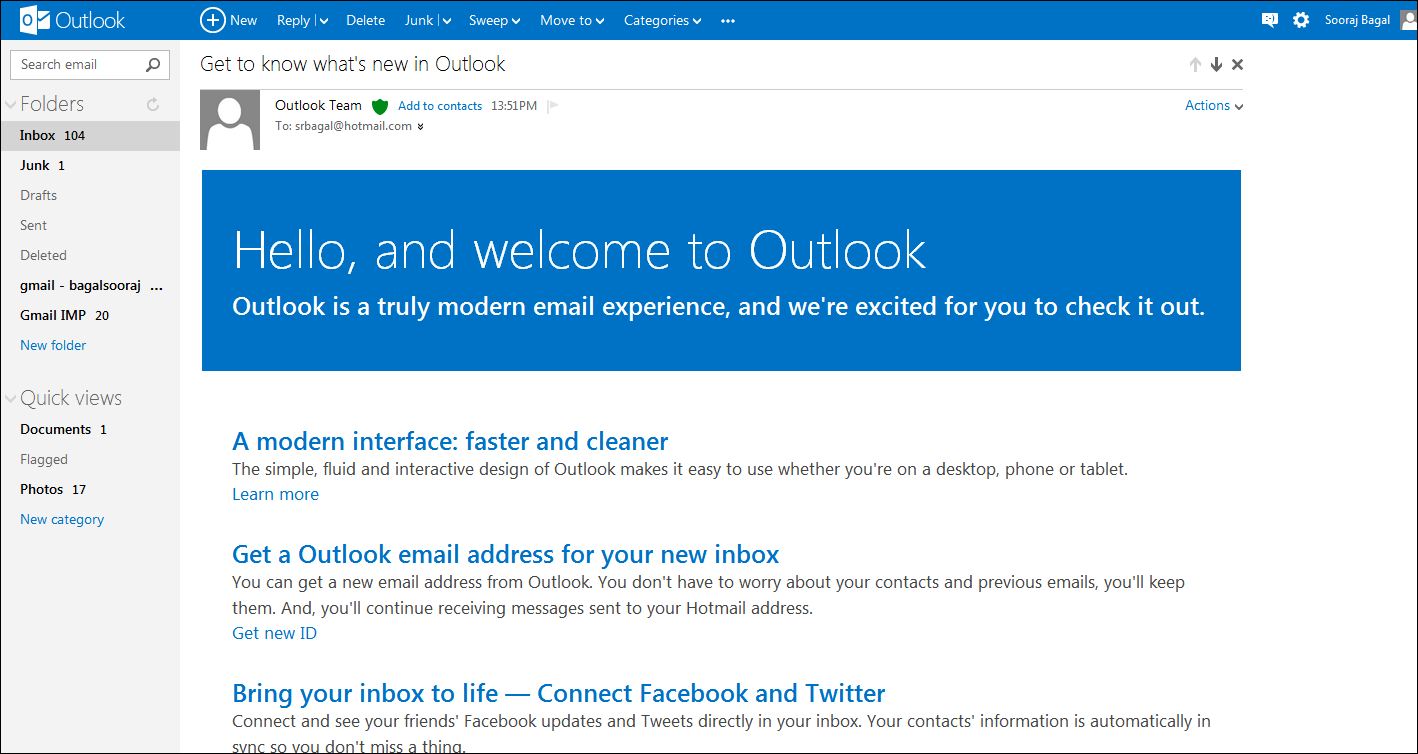Open the messaging chat icon
The width and height of the screenshot is (1418, 754).
tap(1270, 20)
